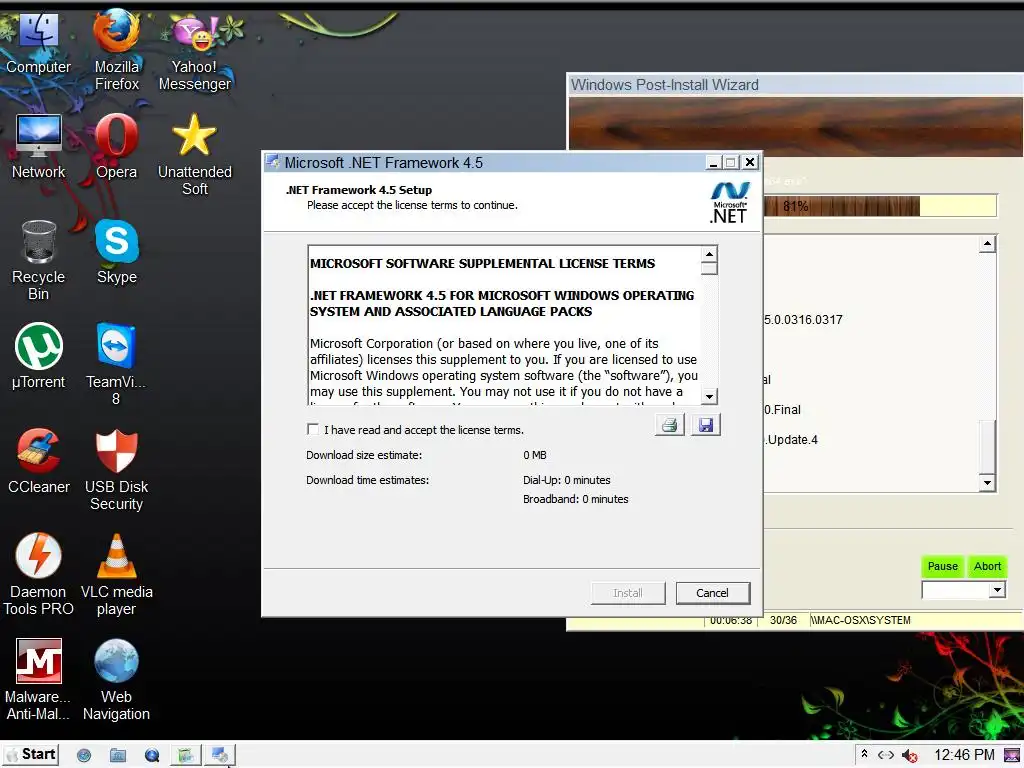Click the volume muted tray icon

[x=910, y=756]
